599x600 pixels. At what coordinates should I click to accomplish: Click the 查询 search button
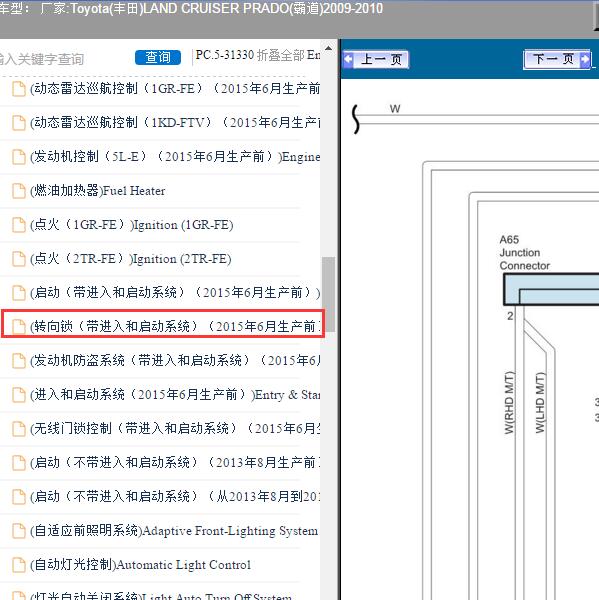click(158, 57)
